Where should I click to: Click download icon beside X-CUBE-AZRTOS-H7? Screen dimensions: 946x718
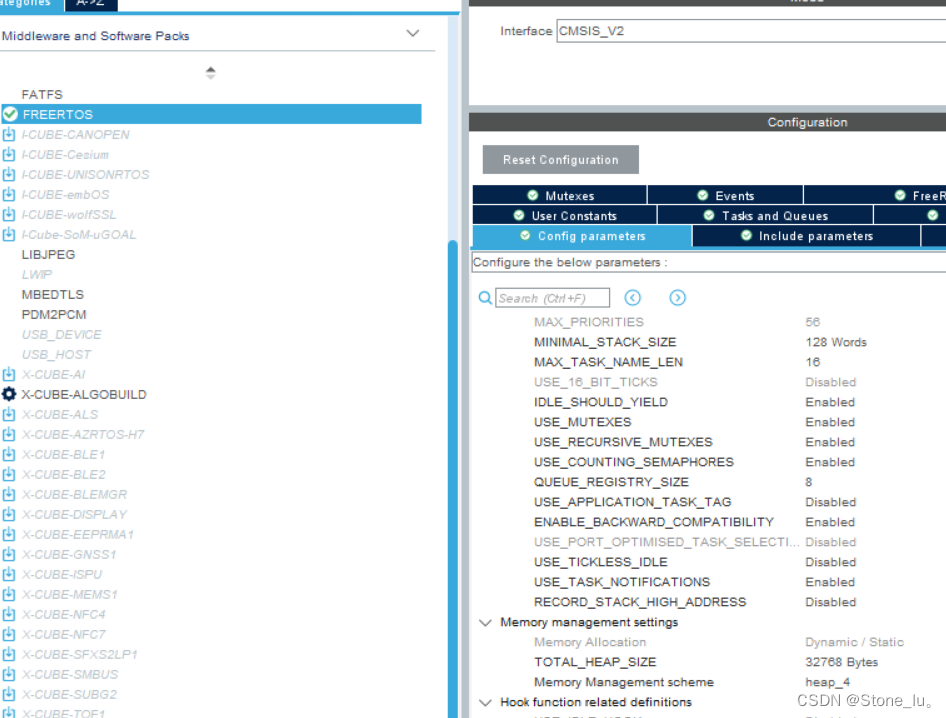coord(8,434)
